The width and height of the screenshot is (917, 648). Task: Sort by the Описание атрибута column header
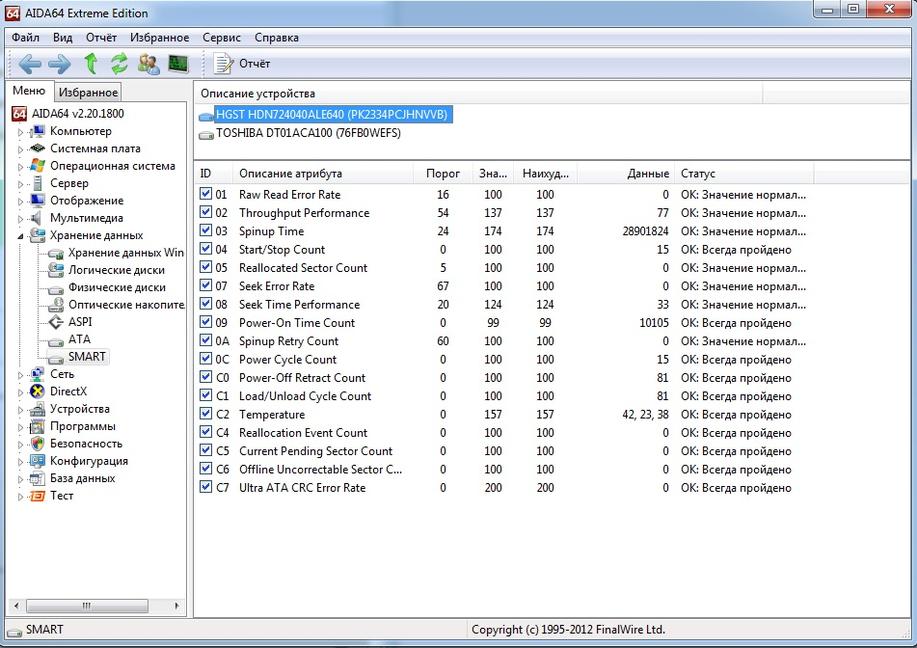323,173
